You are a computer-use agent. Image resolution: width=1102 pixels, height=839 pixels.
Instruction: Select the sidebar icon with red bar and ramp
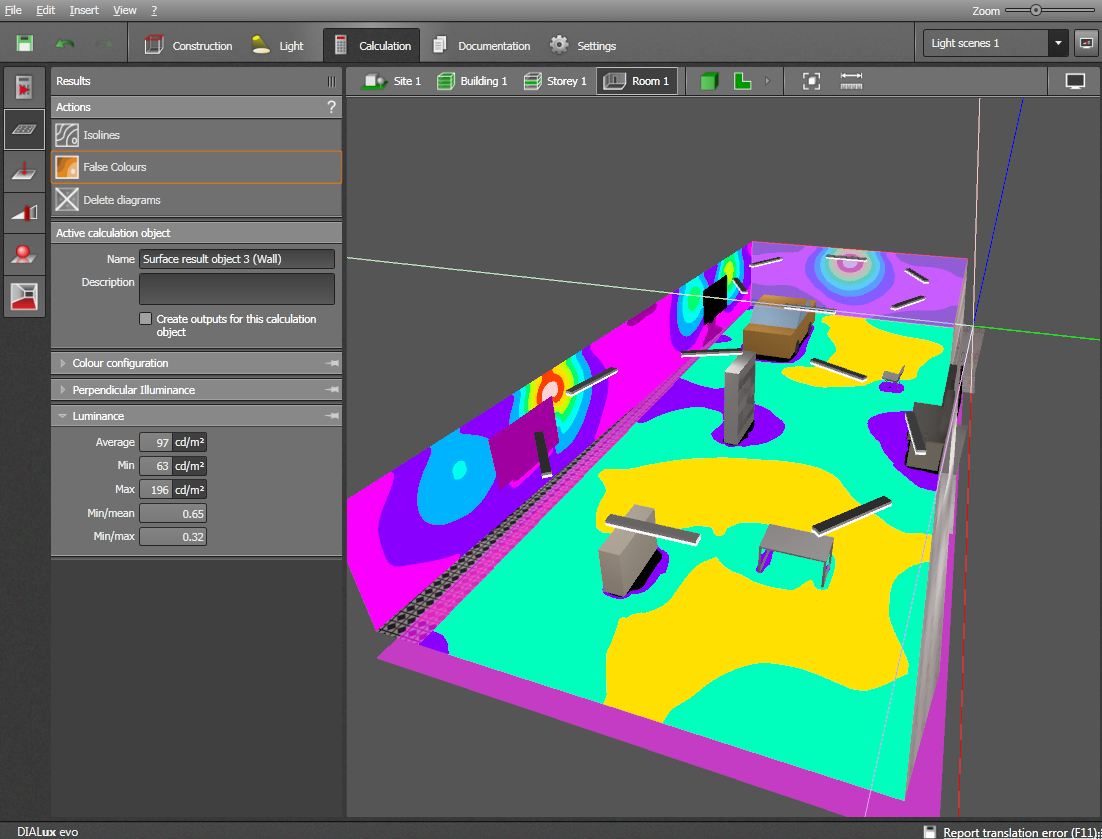[25, 212]
